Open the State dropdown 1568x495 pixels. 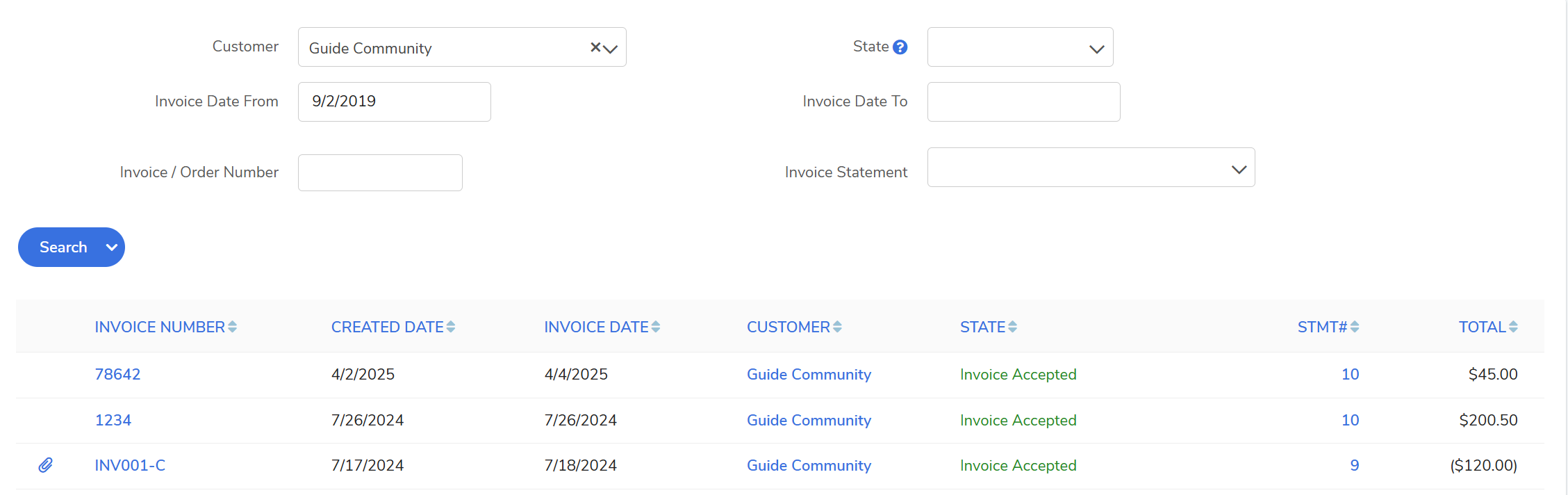point(1020,47)
